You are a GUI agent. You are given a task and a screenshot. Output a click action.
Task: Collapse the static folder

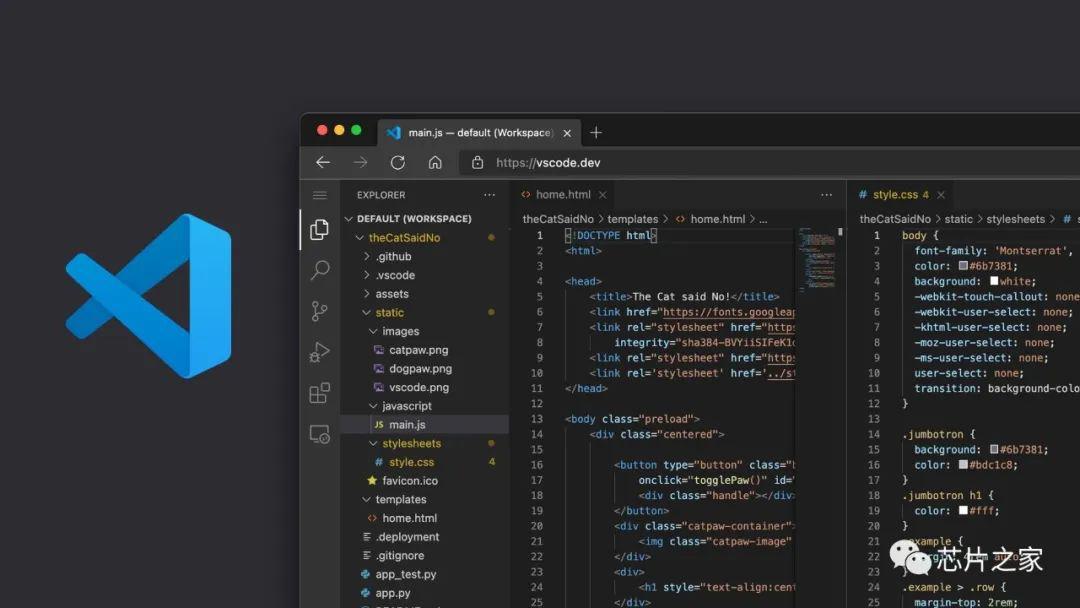(x=366, y=313)
